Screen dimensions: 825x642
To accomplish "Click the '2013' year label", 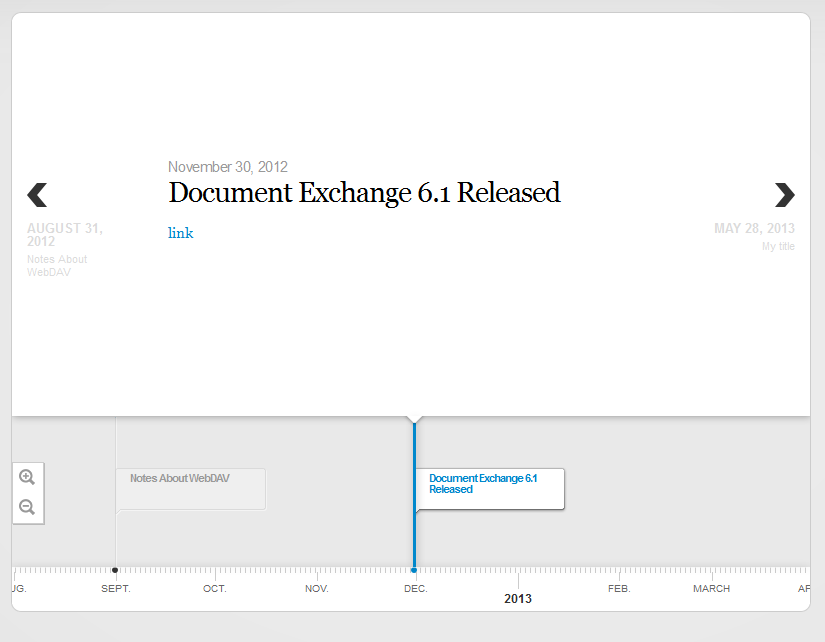I will (518, 599).
